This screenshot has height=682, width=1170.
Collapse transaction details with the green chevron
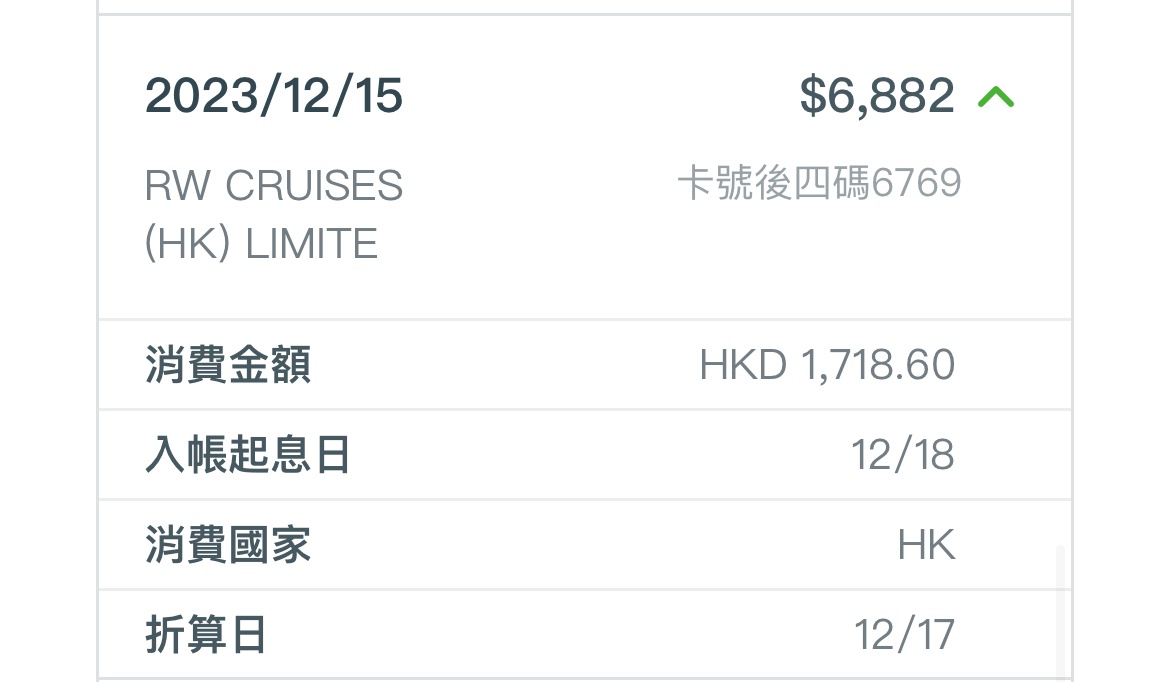click(996, 97)
